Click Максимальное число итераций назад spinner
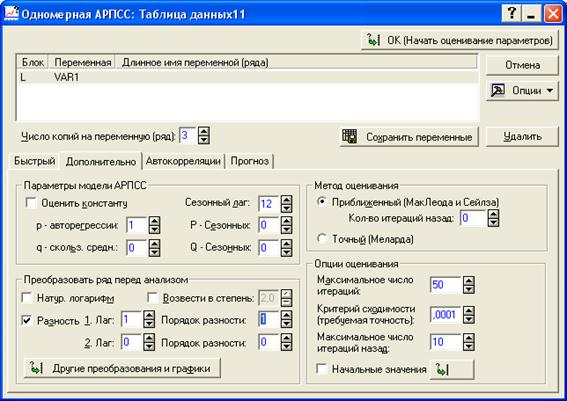Screen dimensions: 567x401 (469, 342)
